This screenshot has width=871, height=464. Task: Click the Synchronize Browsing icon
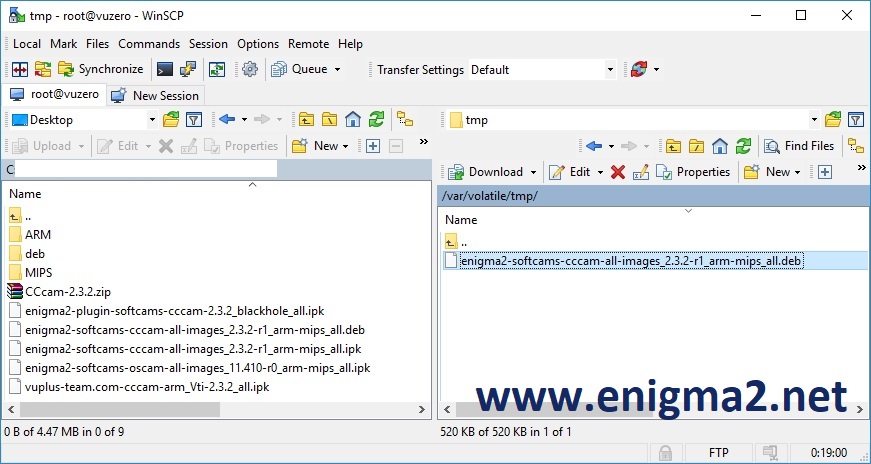tap(43, 69)
